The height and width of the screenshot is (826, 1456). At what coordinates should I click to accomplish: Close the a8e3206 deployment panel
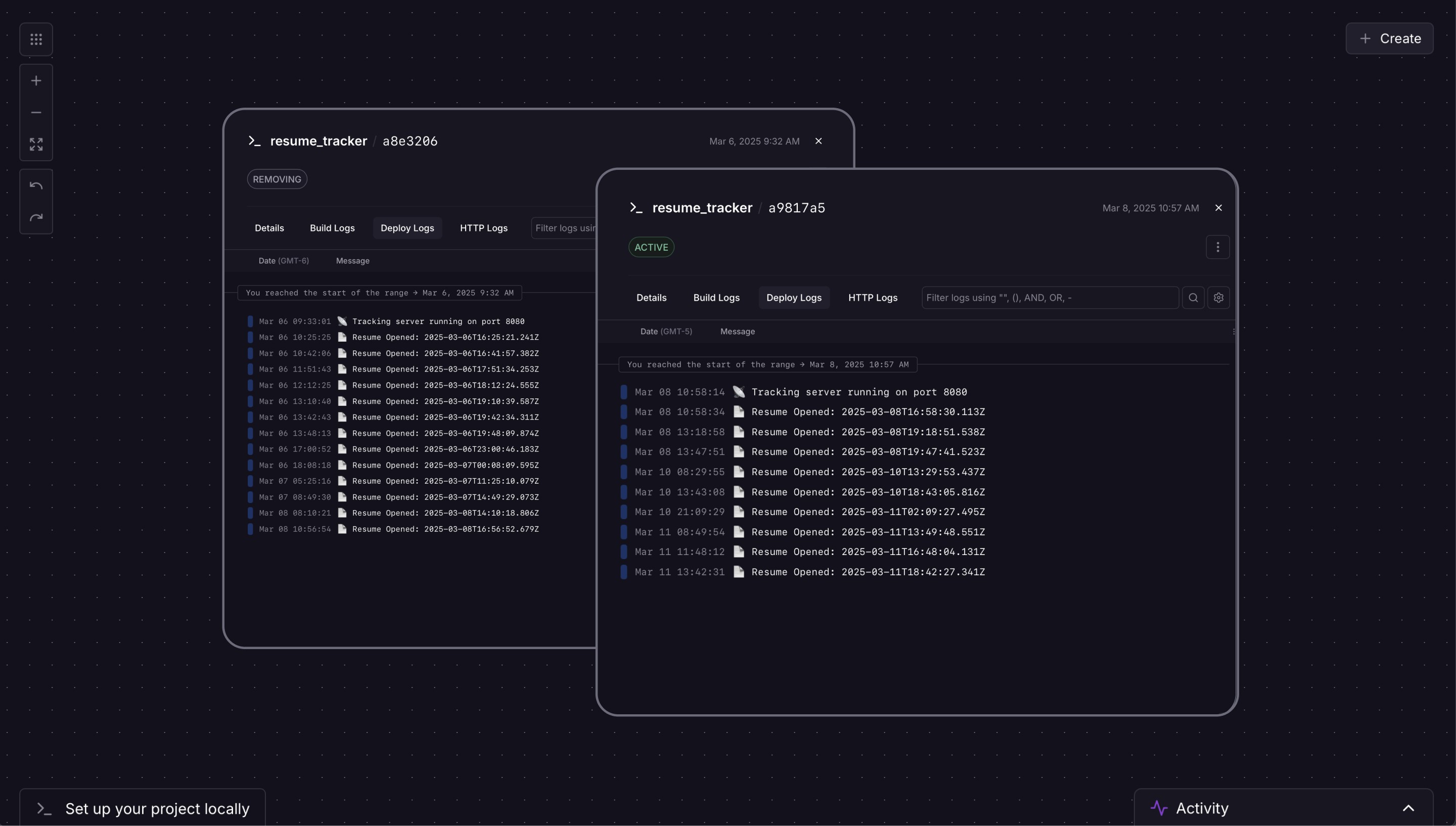click(x=818, y=141)
